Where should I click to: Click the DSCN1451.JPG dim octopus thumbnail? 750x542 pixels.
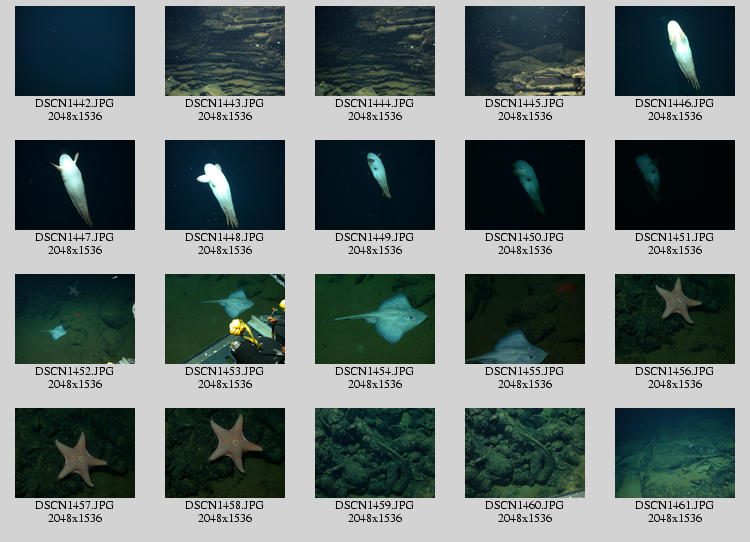[x=675, y=185]
